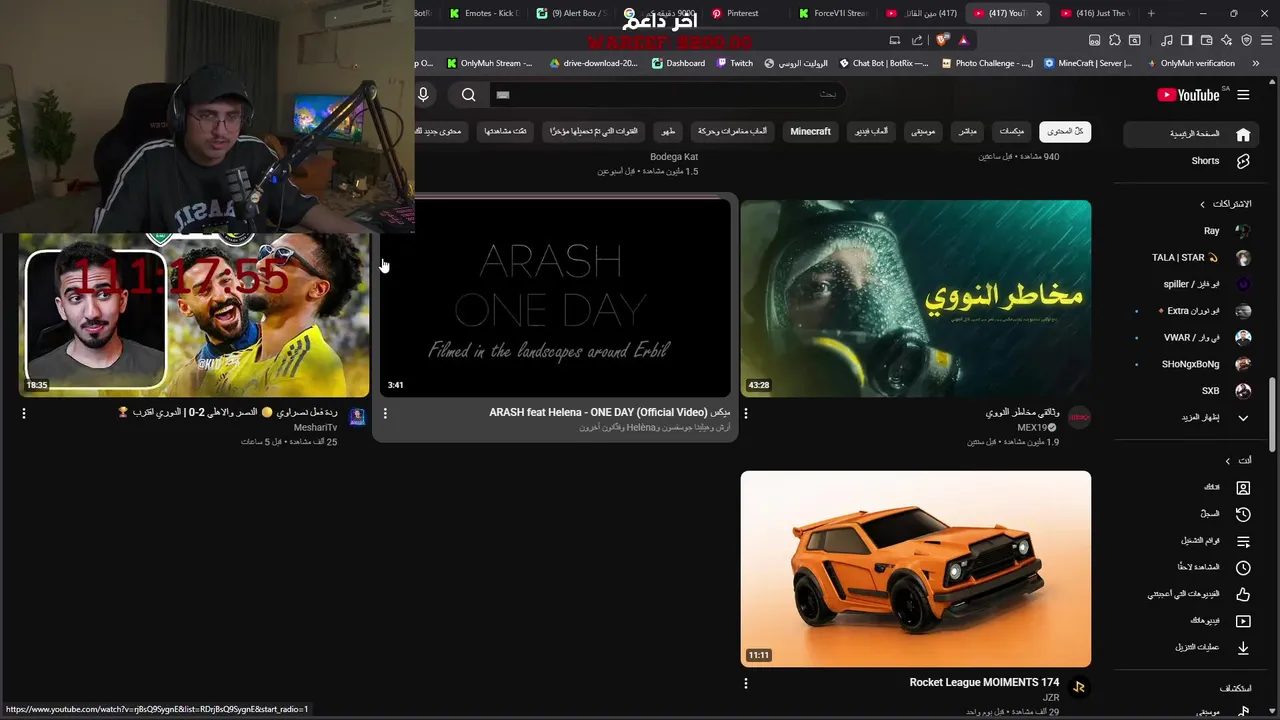Click the YouTube search input field
The height and width of the screenshot is (720, 1280).
coord(666,95)
